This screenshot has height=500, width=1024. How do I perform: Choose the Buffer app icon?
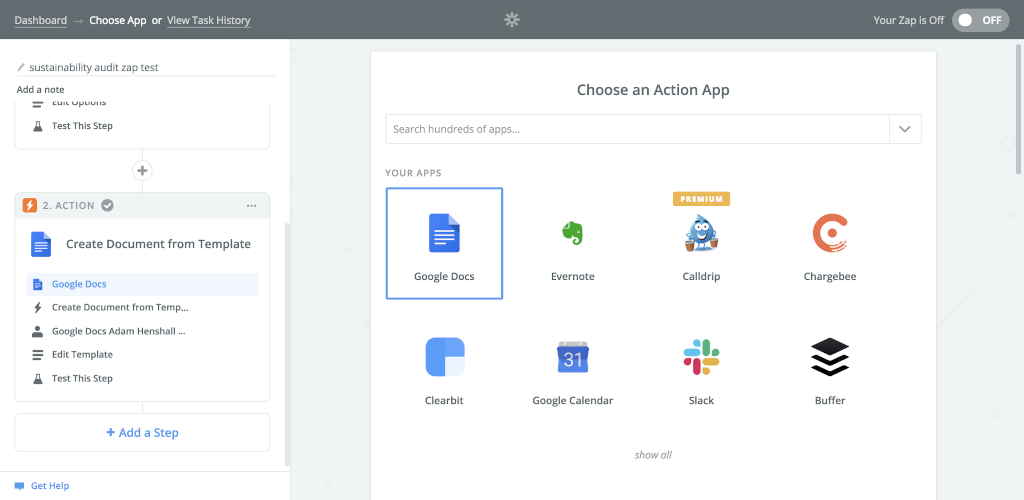tap(830, 357)
